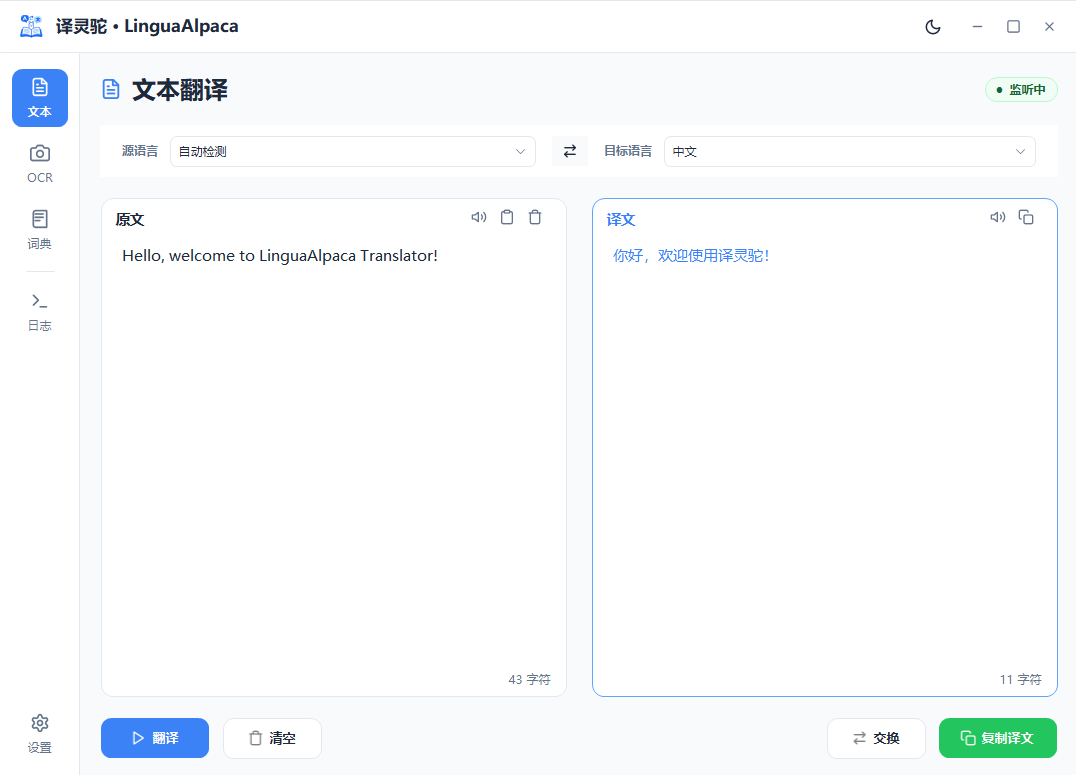Open the 词典 dictionary tab
Viewport: 1076px width, 775px height.
coord(40,230)
